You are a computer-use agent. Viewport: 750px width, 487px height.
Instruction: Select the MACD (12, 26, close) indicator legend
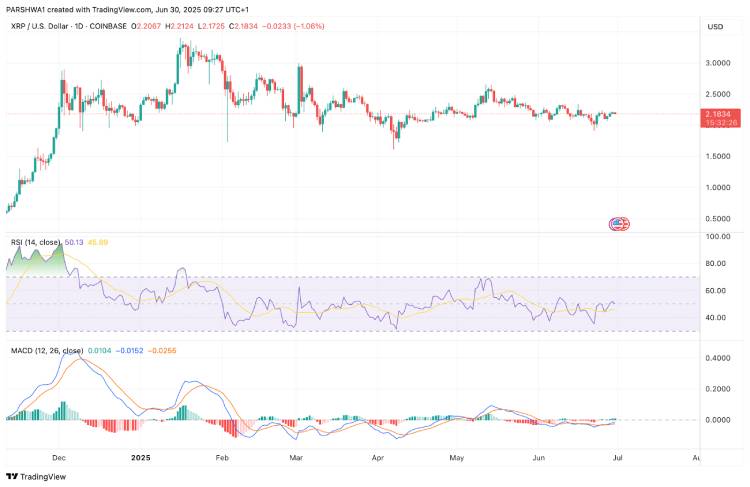[x=44, y=351]
